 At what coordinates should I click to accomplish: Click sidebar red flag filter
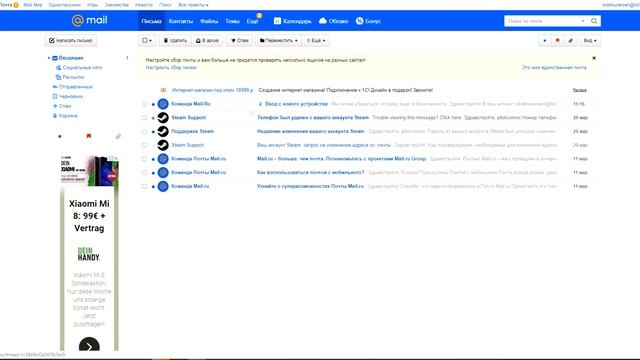click(89, 136)
